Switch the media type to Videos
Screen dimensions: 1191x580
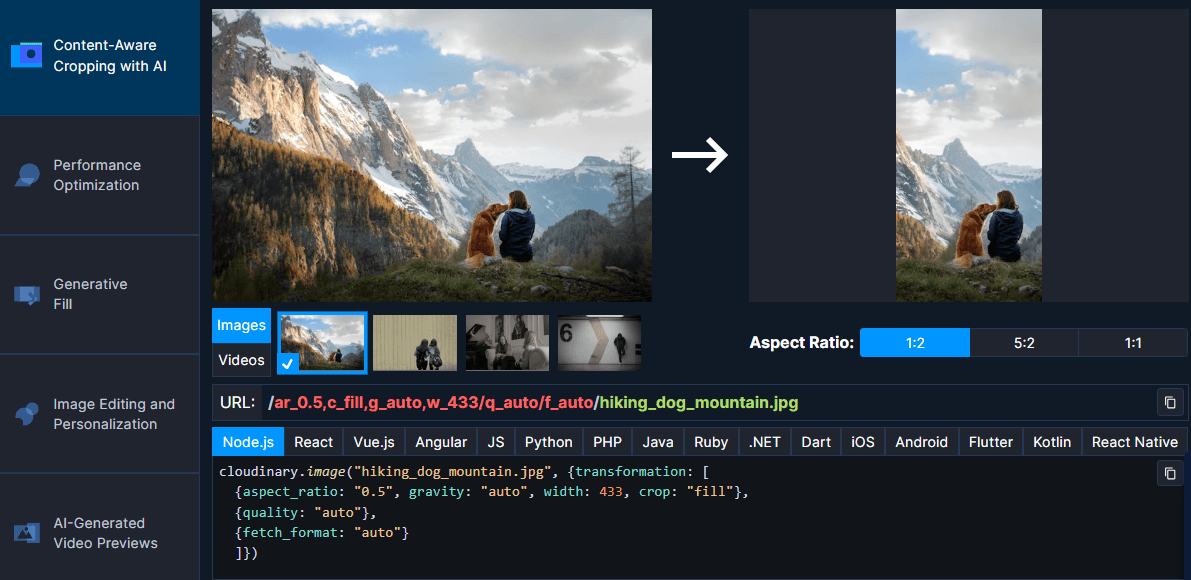241,359
